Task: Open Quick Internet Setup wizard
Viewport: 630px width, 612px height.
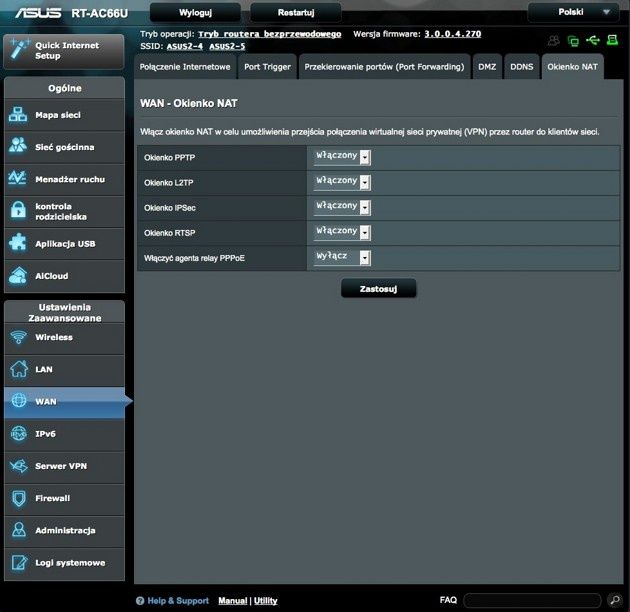Action: pos(64,51)
